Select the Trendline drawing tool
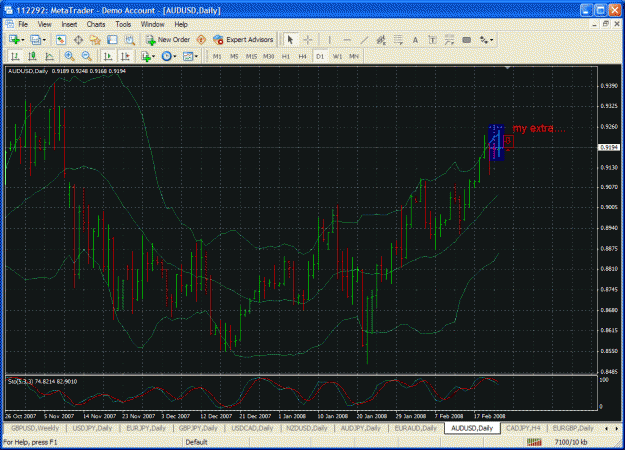Viewport: 625px width, 450px height. pos(364,39)
